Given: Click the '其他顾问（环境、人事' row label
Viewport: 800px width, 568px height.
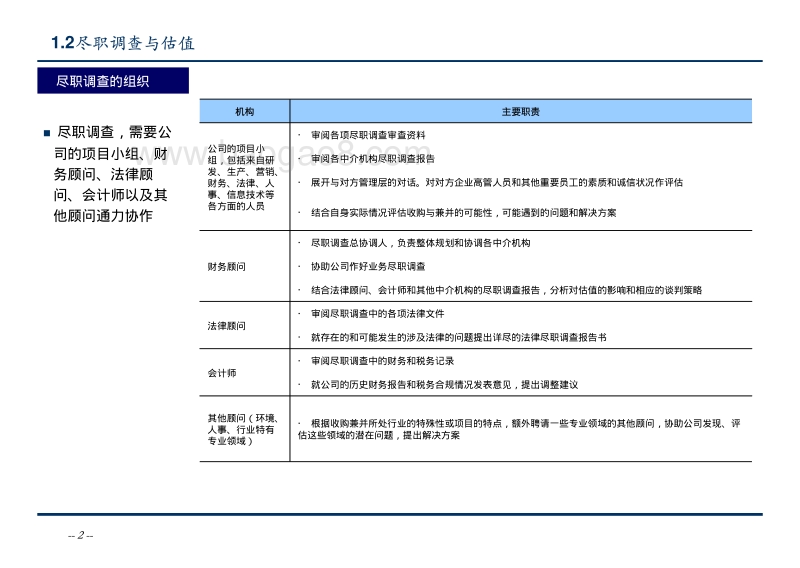Looking at the screenshot, I should (x=242, y=429).
